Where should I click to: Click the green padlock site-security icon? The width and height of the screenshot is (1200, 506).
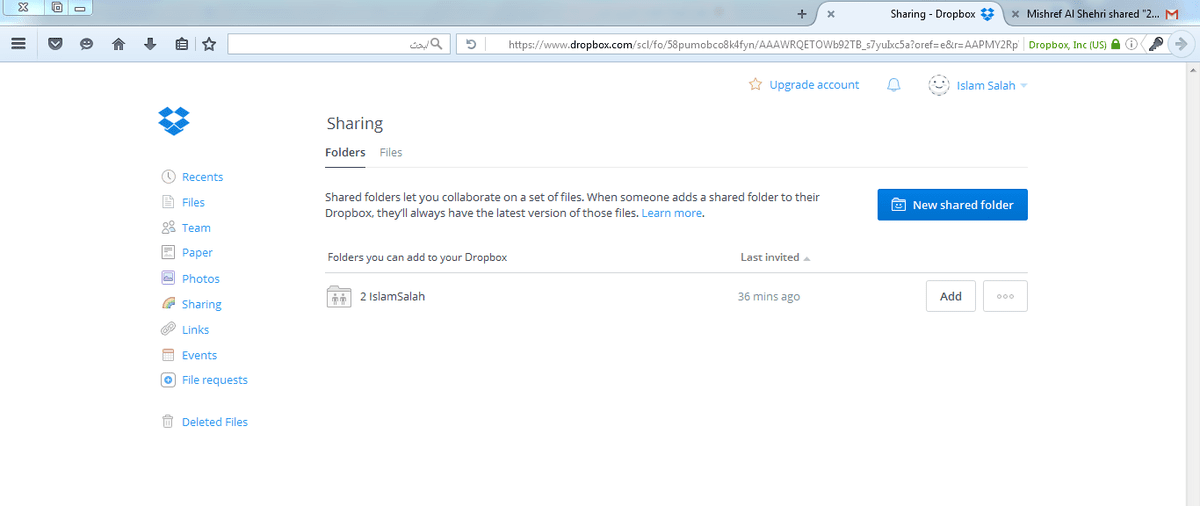point(1116,44)
